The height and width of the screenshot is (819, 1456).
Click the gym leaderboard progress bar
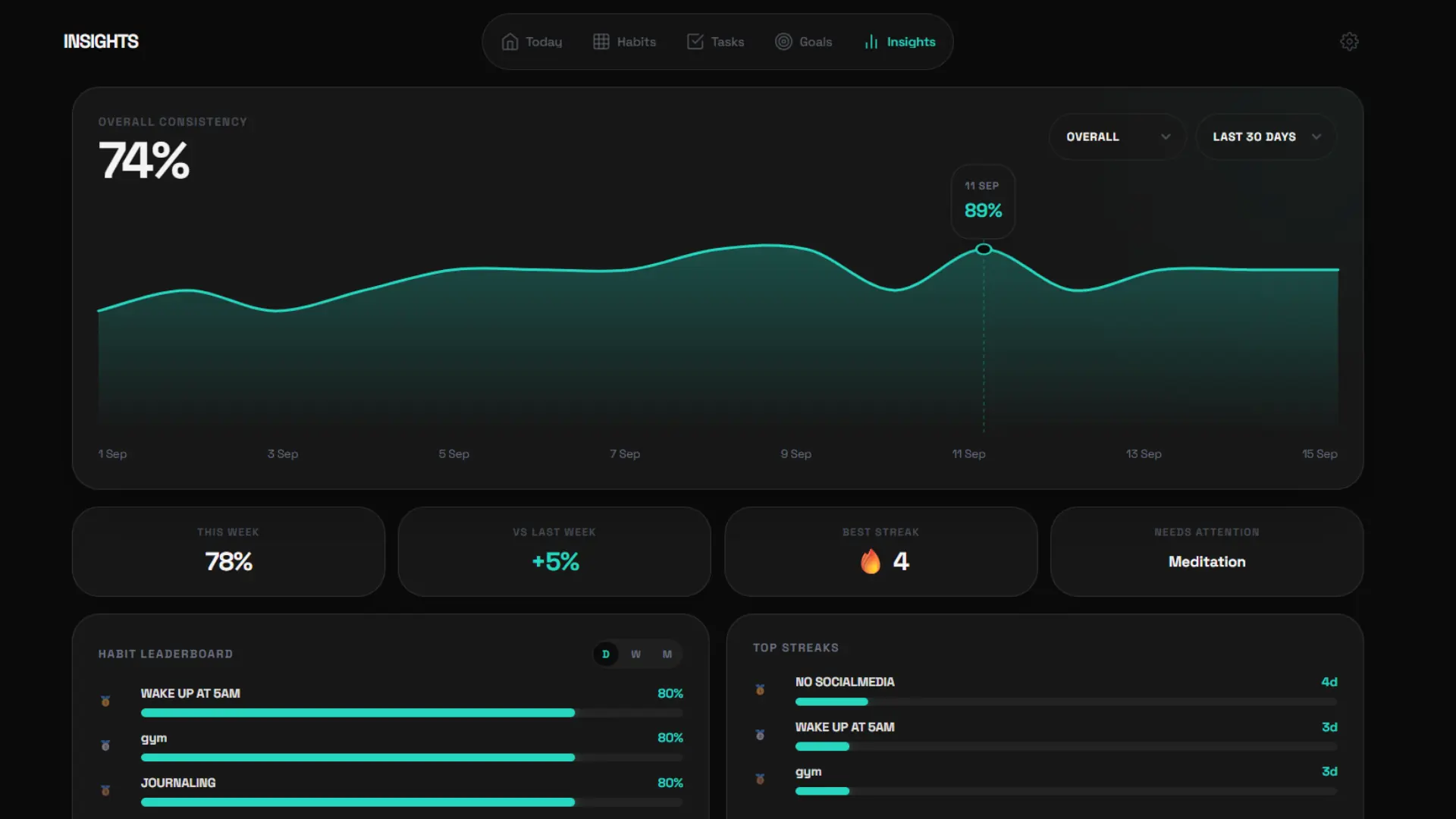(412, 758)
